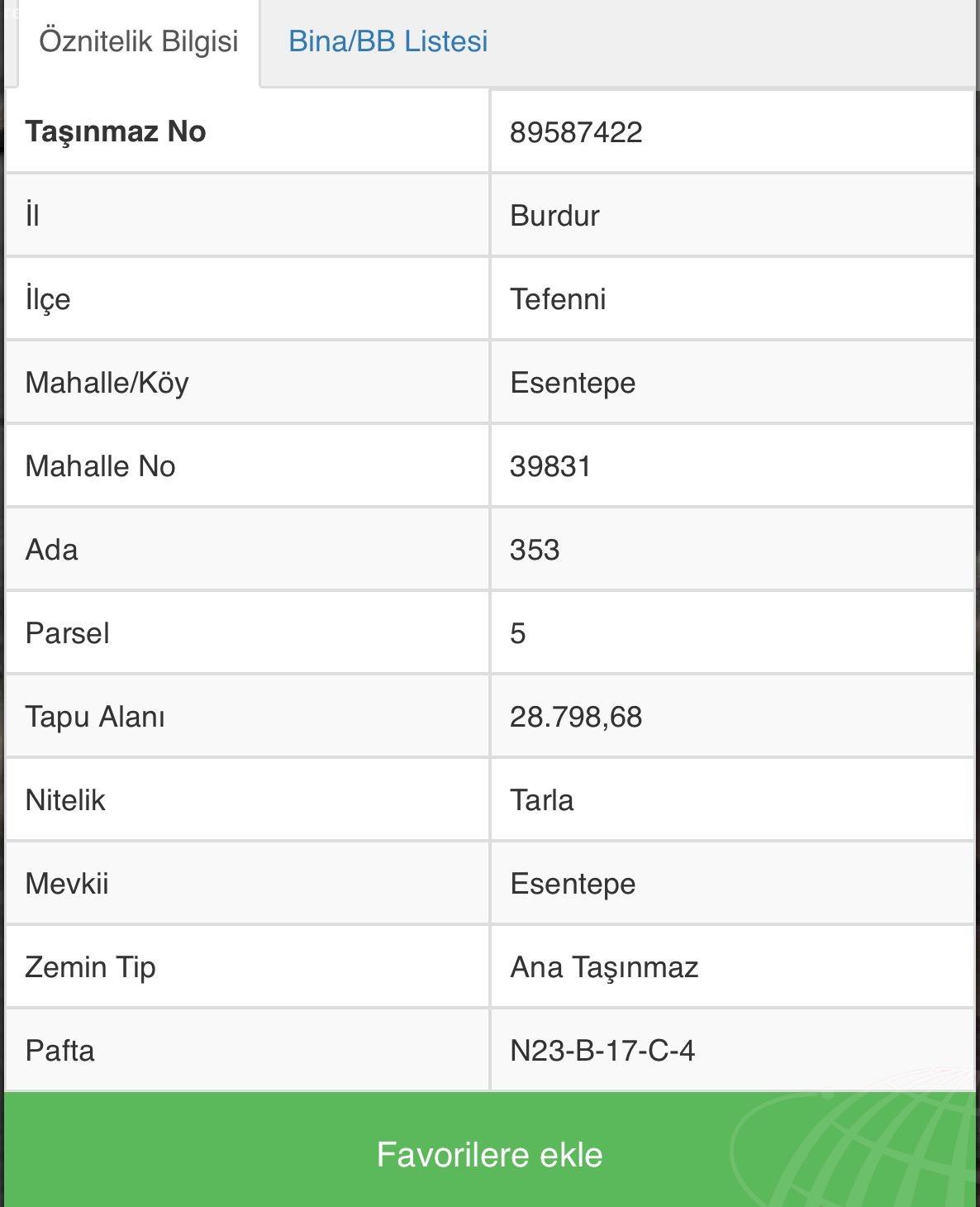Select the Mahalle No value 39831
Viewport: 980px width, 1207px height.
pyautogui.click(x=550, y=466)
